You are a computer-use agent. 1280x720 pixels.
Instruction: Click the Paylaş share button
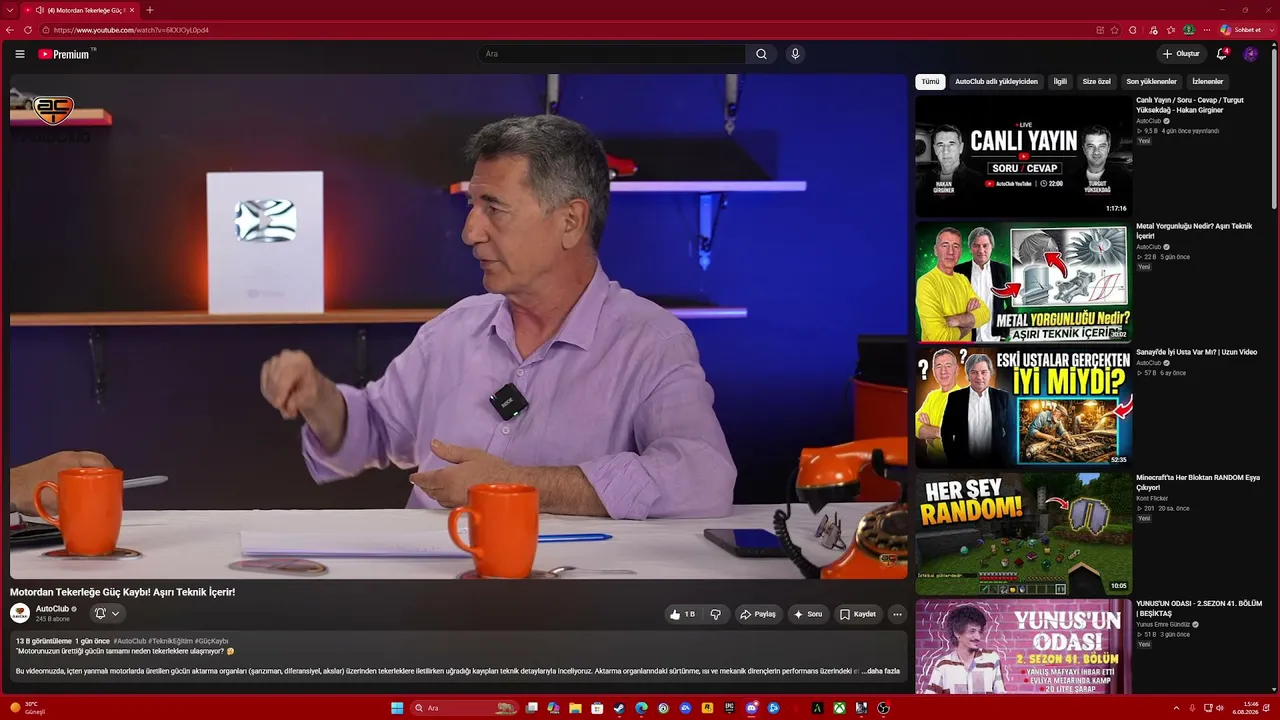coord(758,614)
